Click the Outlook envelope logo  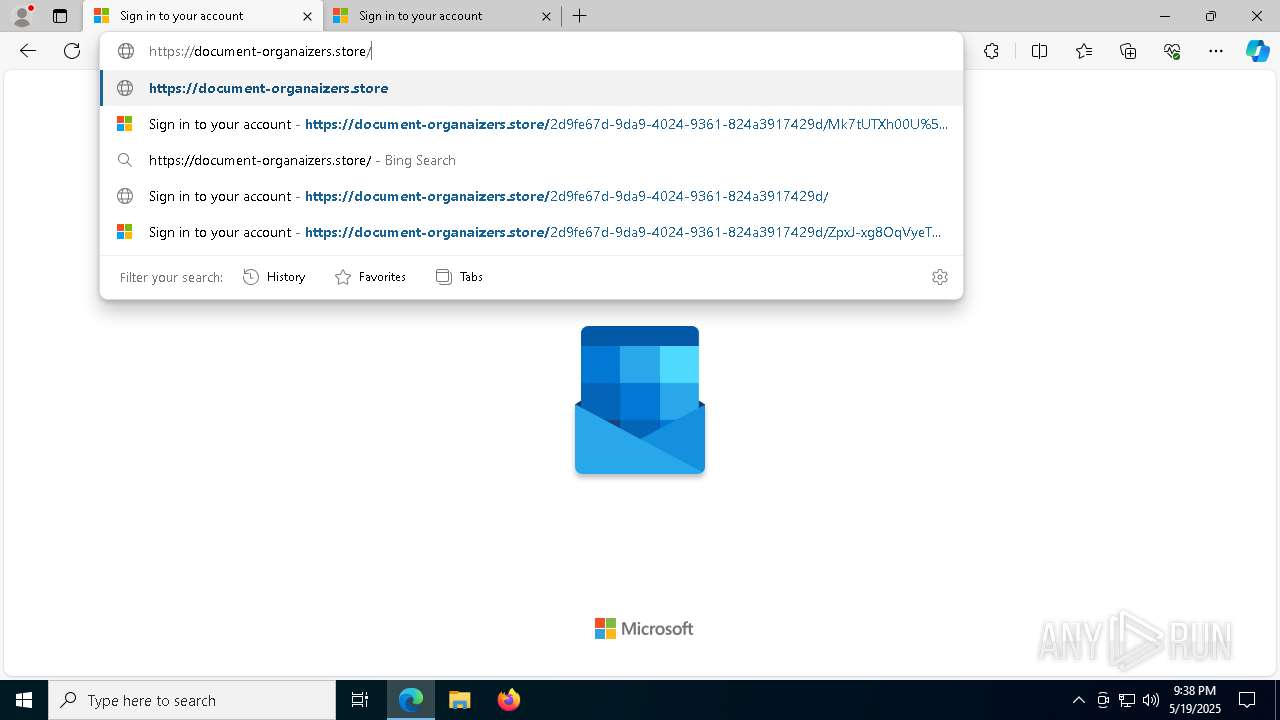click(640, 400)
